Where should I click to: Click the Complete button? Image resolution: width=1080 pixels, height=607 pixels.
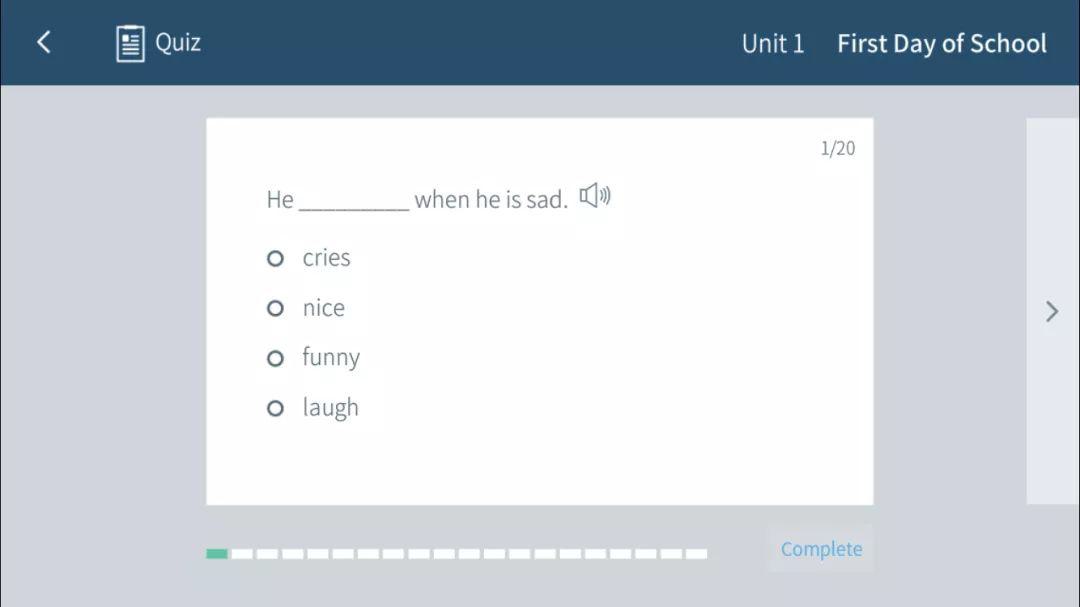(821, 549)
